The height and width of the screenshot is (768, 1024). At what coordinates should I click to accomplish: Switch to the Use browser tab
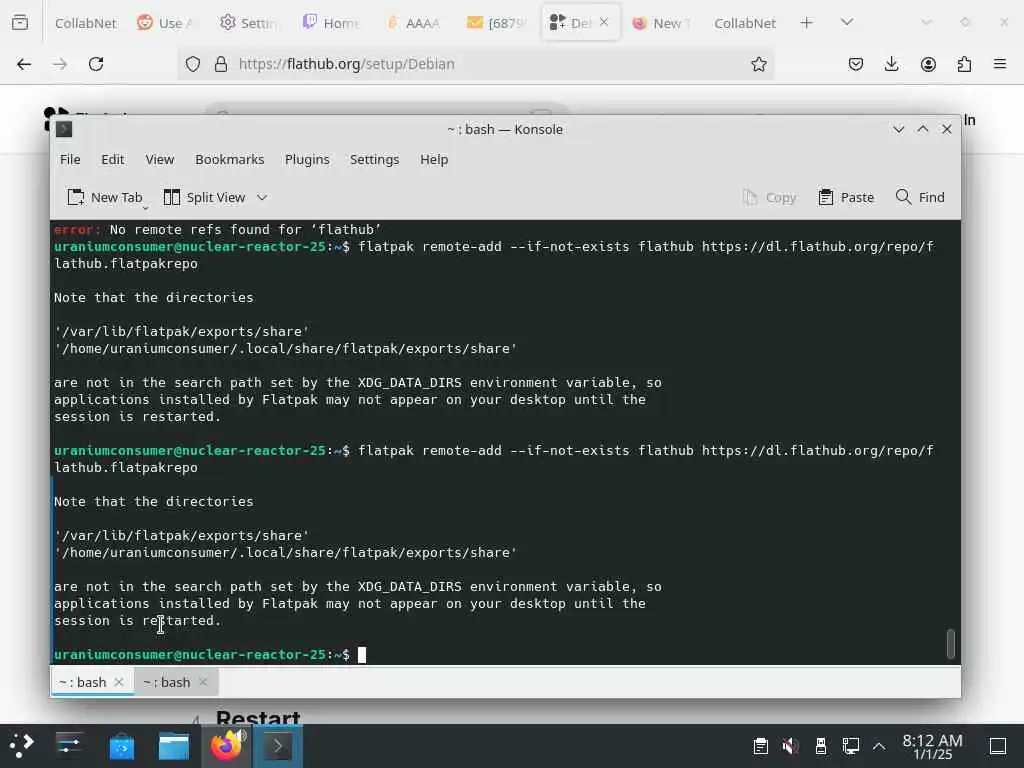pos(166,23)
